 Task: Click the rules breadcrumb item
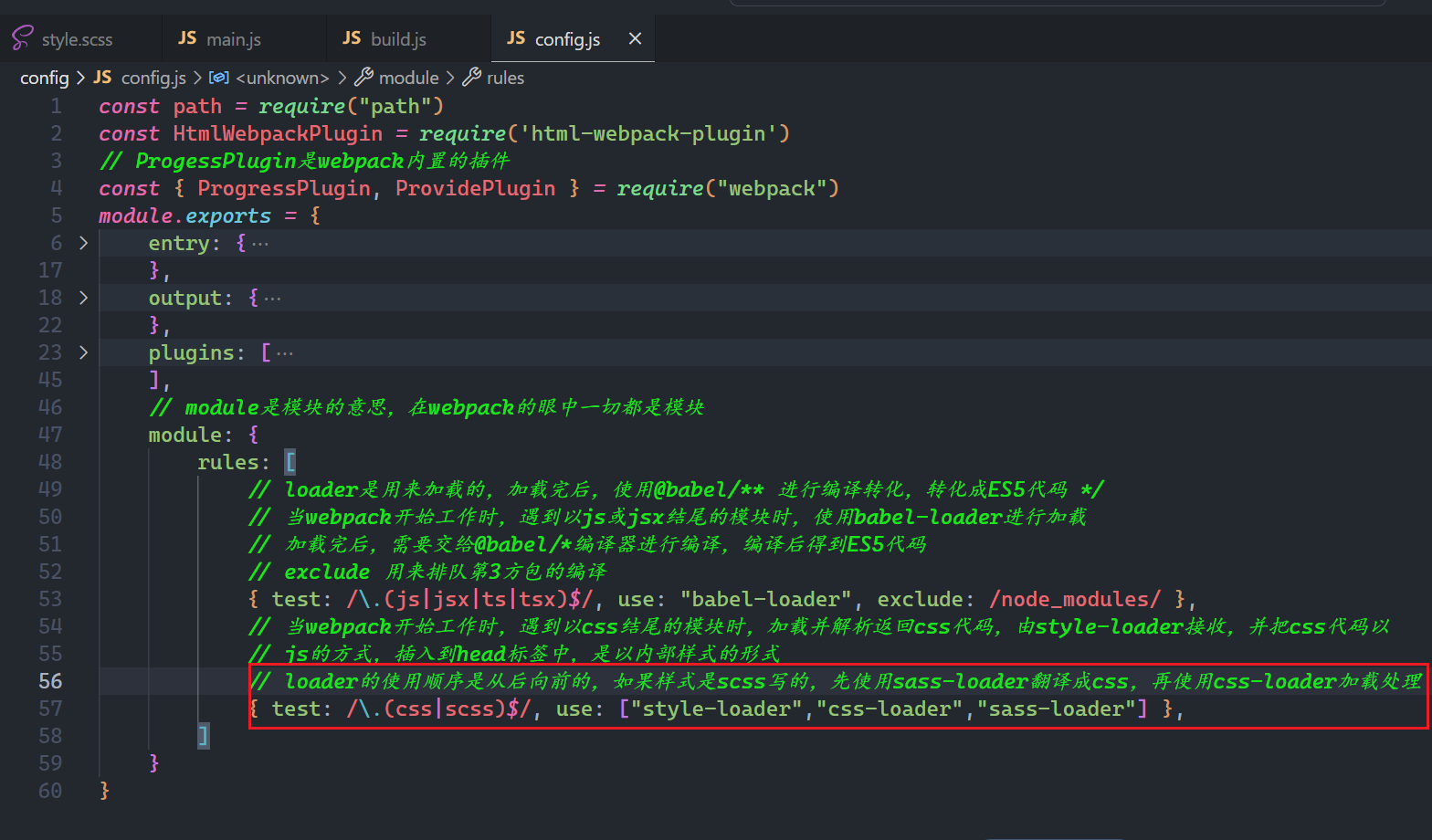505,78
